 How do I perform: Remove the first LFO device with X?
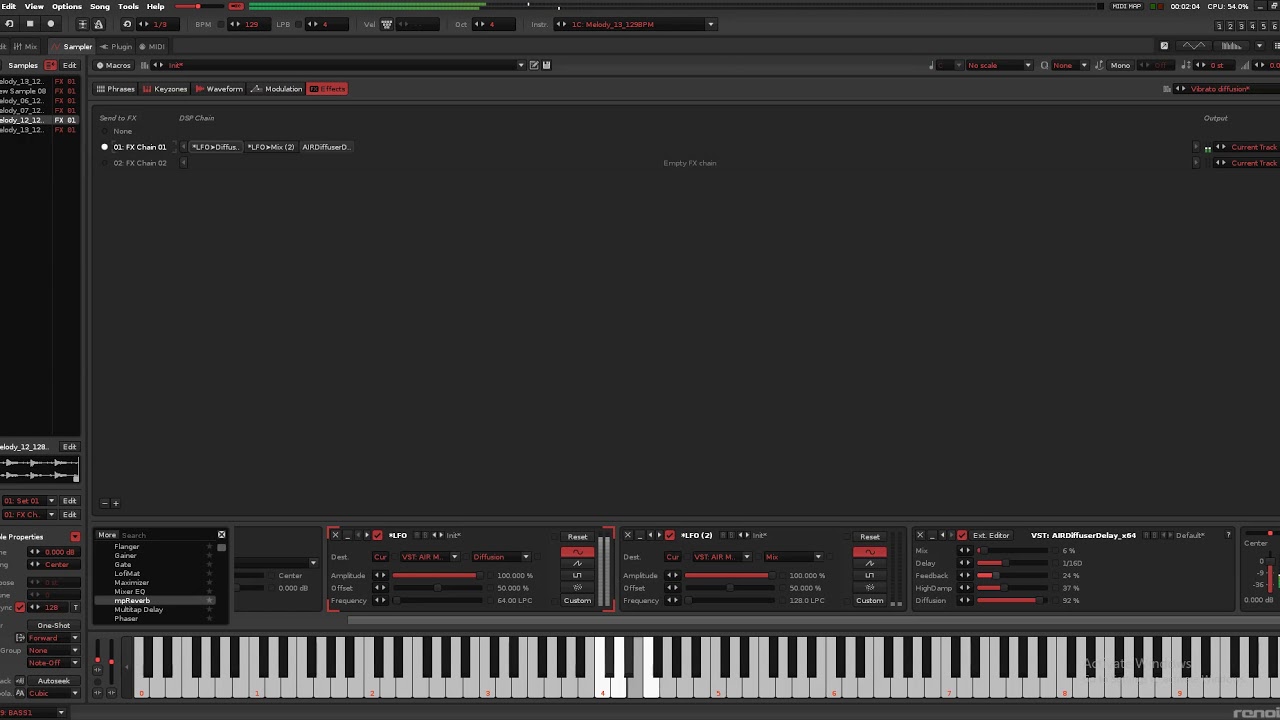tap(335, 535)
